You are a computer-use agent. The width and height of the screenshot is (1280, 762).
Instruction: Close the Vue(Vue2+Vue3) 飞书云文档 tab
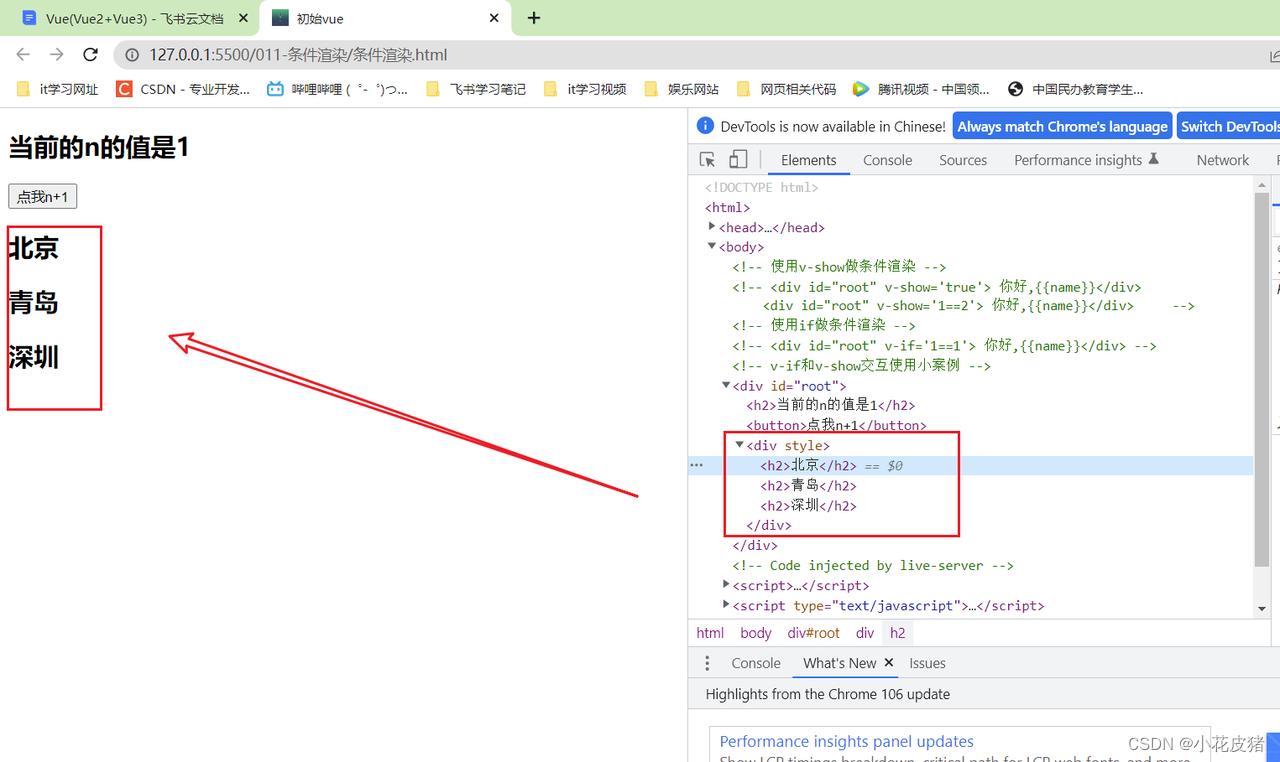[x=243, y=18]
